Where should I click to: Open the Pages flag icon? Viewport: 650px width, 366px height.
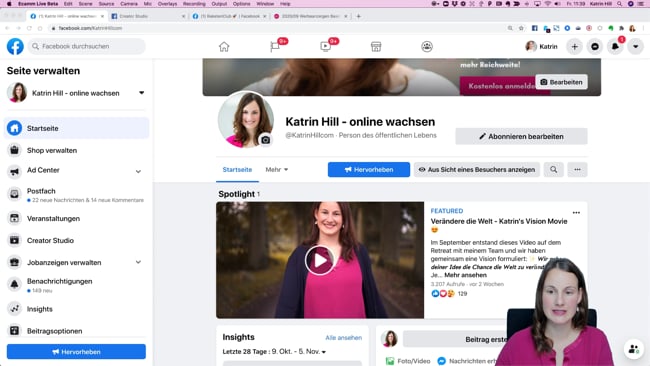click(275, 47)
